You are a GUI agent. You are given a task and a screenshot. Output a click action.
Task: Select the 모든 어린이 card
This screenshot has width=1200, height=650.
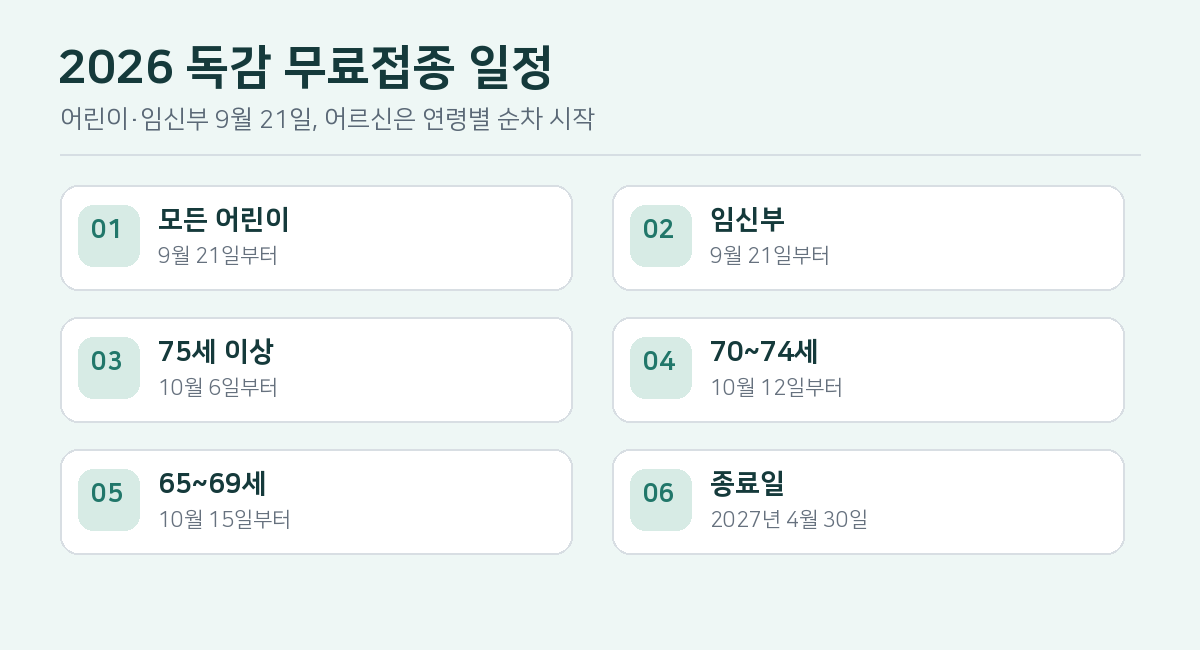click(316, 238)
